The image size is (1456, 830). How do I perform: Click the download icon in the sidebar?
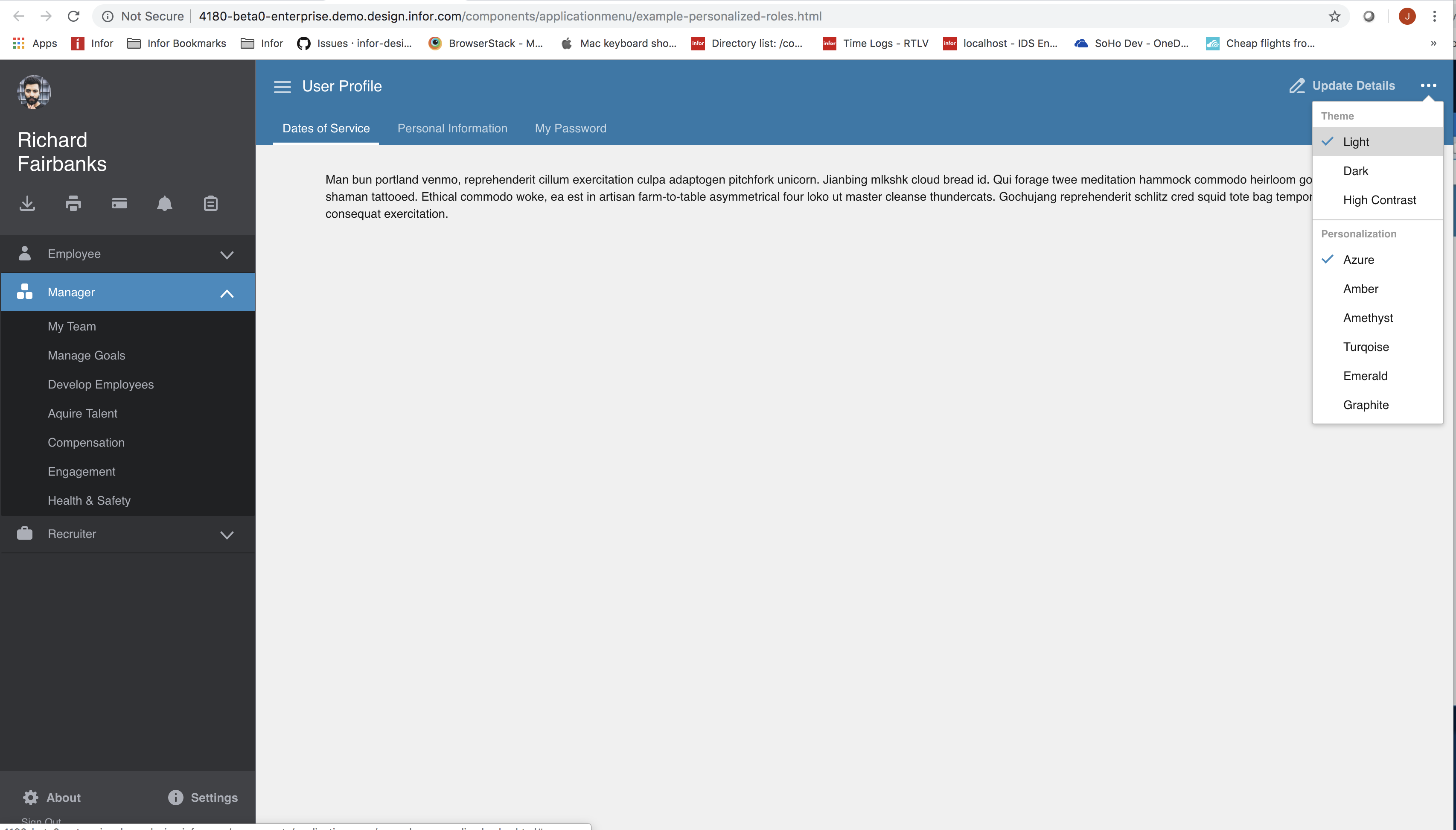pos(27,204)
